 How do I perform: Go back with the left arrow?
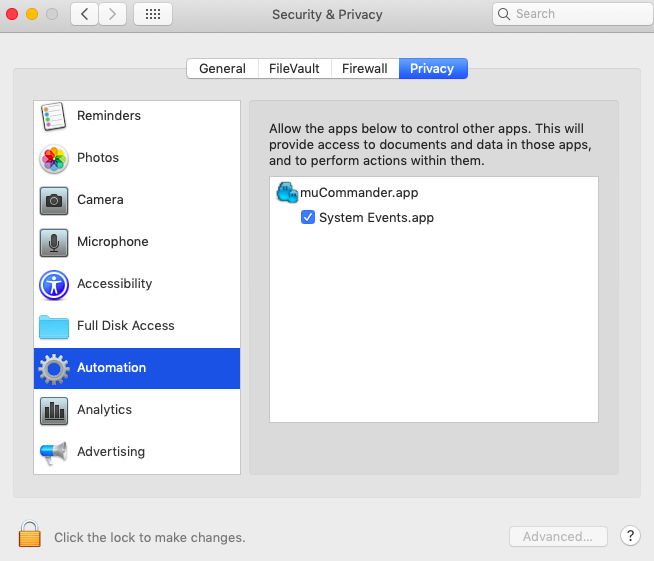click(x=85, y=14)
